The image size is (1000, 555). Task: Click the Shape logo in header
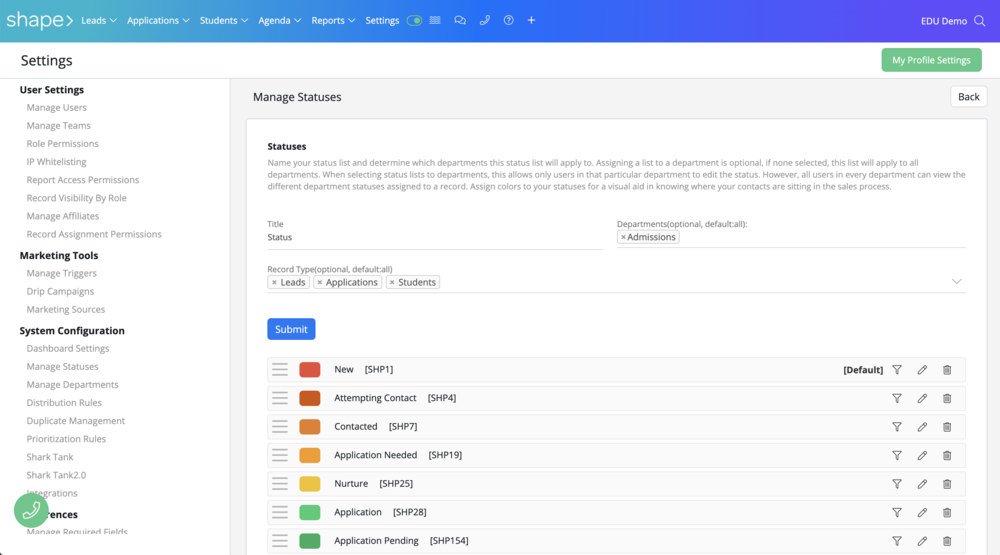click(40, 20)
